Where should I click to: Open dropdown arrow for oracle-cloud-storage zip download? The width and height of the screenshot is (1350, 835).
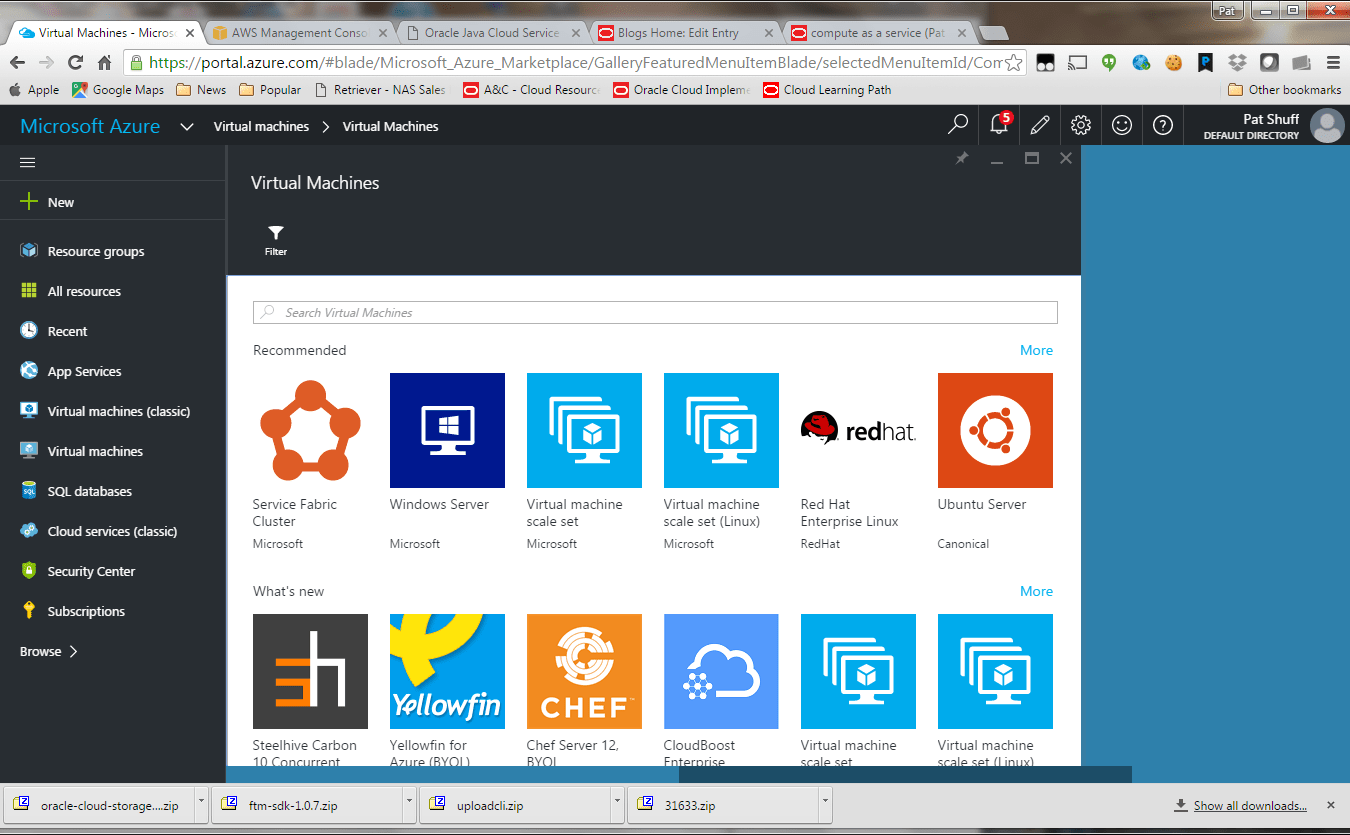pyautogui.click(x=201, y=803)
